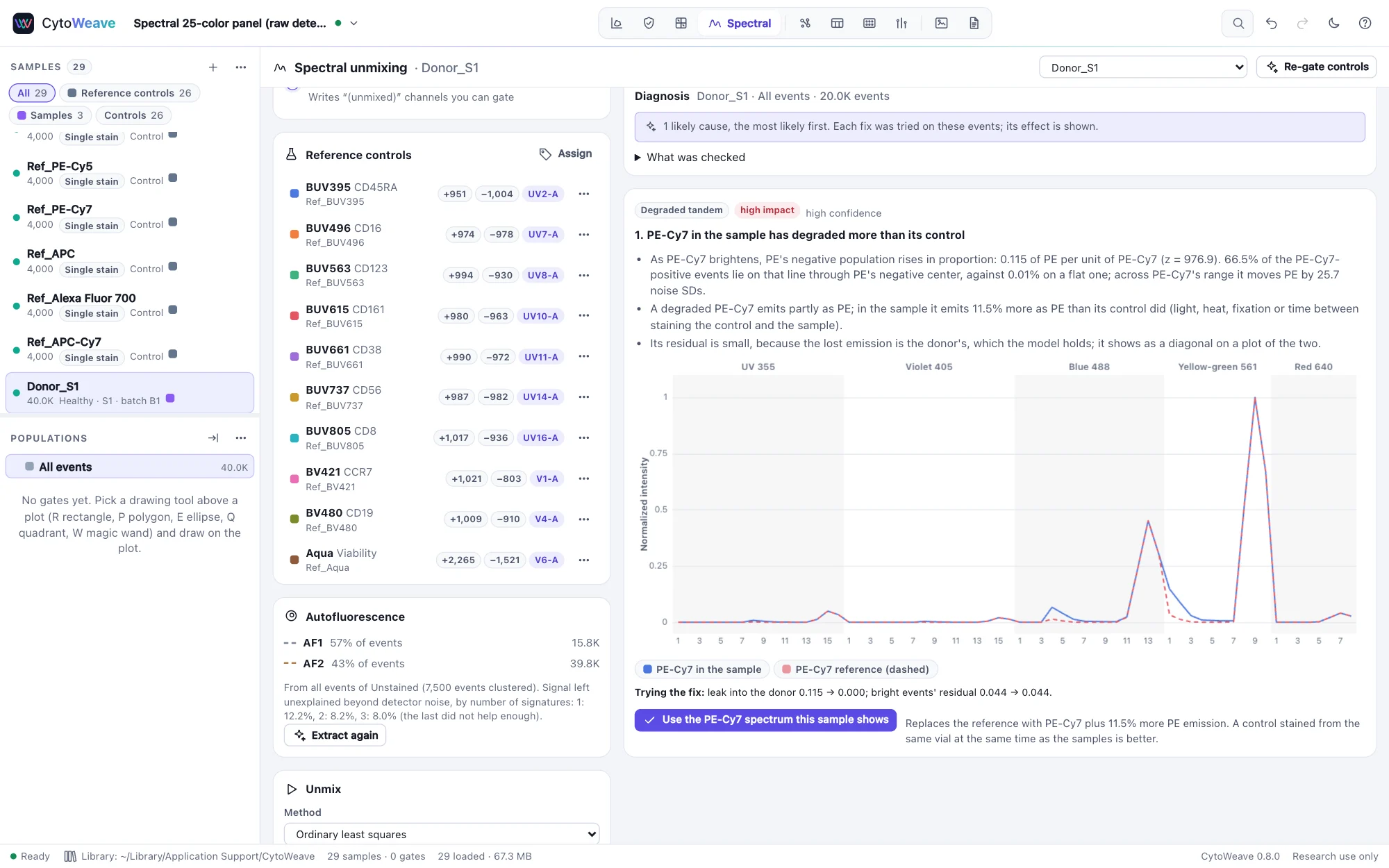Screen dimensions: 1389x868
Task: Open the help question-mark icon
Action: click(x=1365, y=23)
